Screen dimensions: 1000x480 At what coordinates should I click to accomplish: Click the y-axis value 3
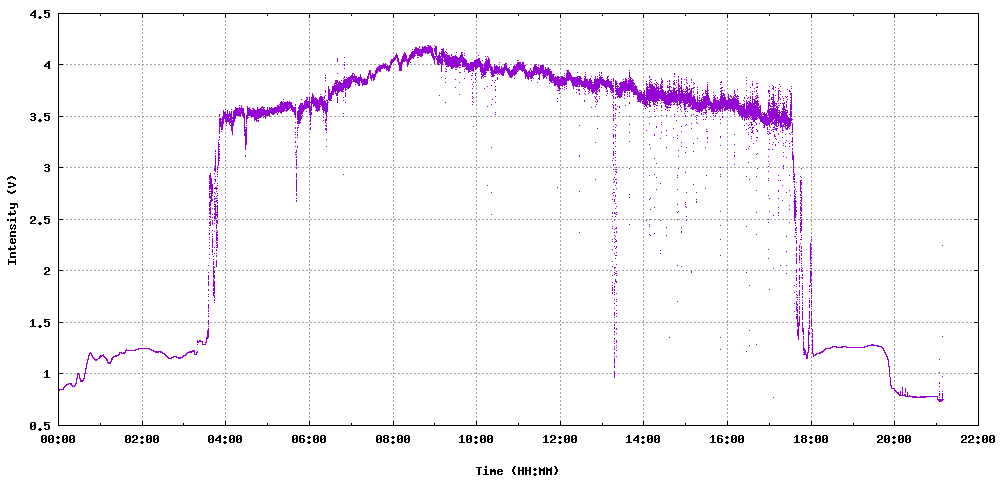point(47,168)
